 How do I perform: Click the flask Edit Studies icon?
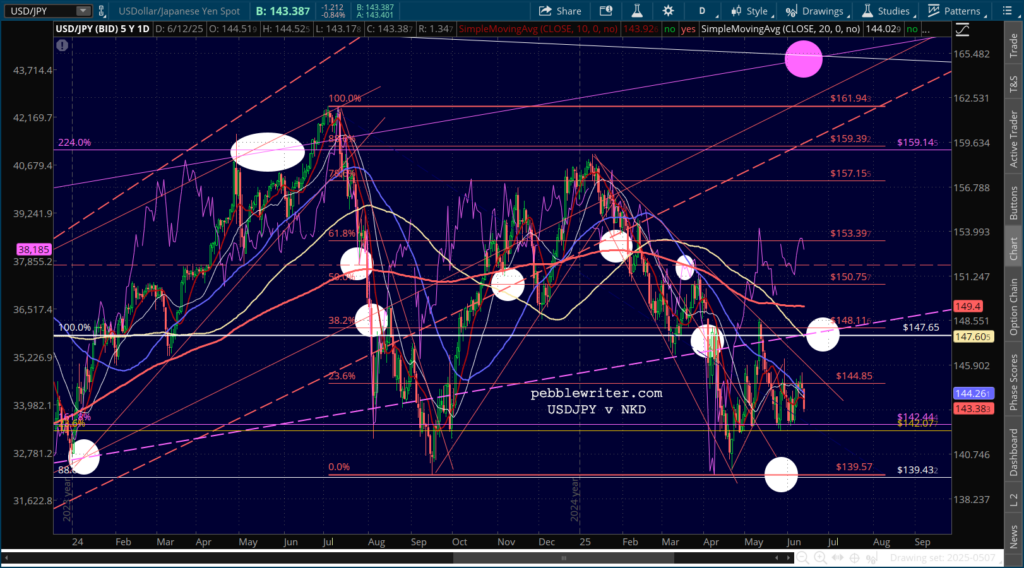coord(637,11)
